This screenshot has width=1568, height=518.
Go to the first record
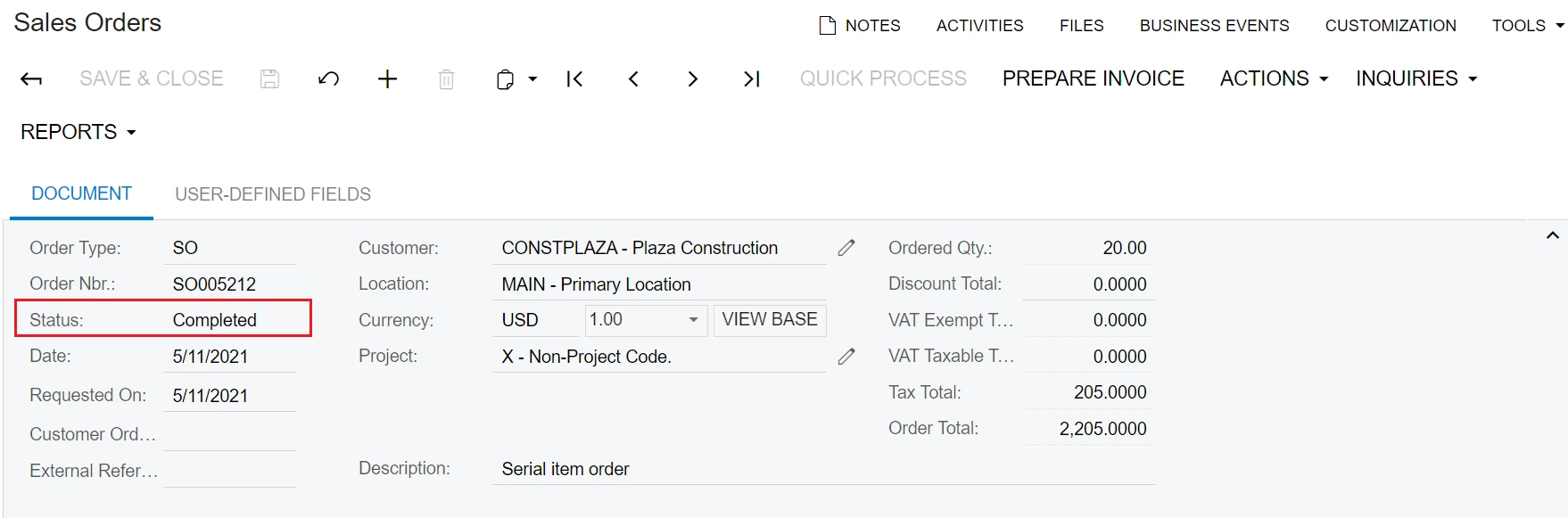pos(574,79)
